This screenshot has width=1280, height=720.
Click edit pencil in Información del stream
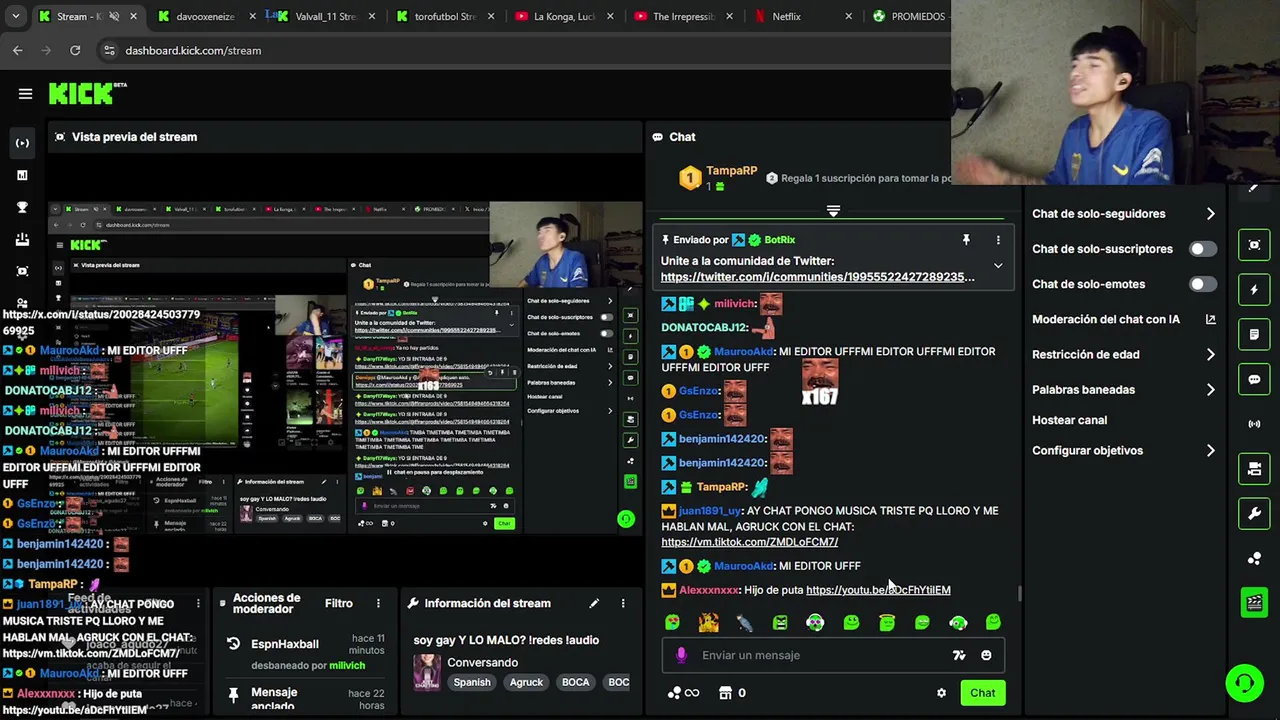click(x=594, y=603)
